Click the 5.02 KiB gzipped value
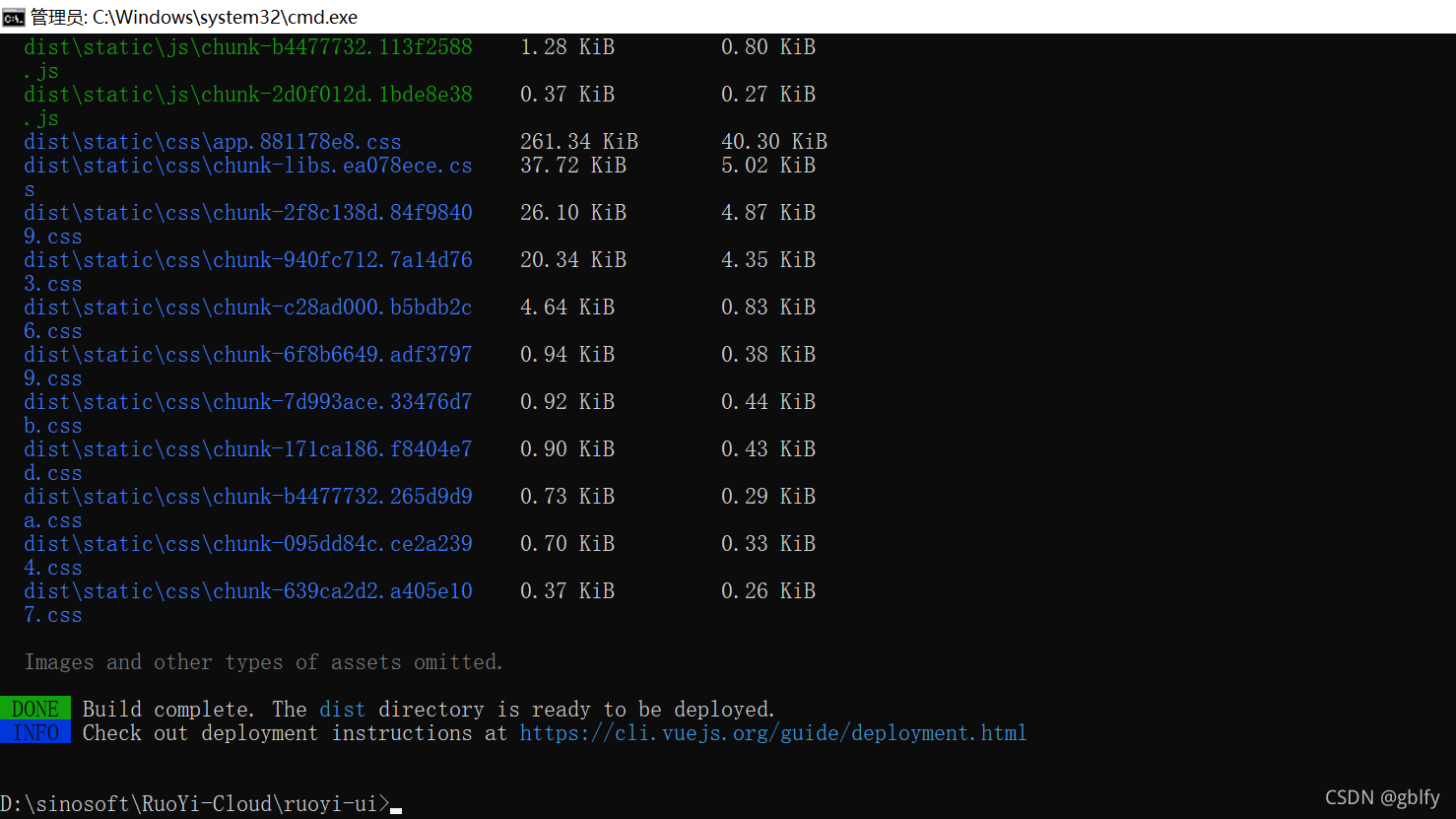Image resolution: width=1456 pixels, height=819 pixels. point(768,166)
